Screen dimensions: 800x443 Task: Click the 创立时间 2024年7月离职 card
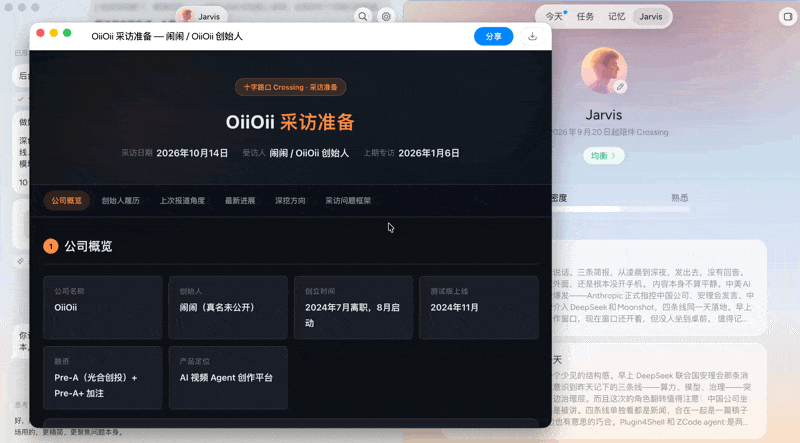point(354,307)
